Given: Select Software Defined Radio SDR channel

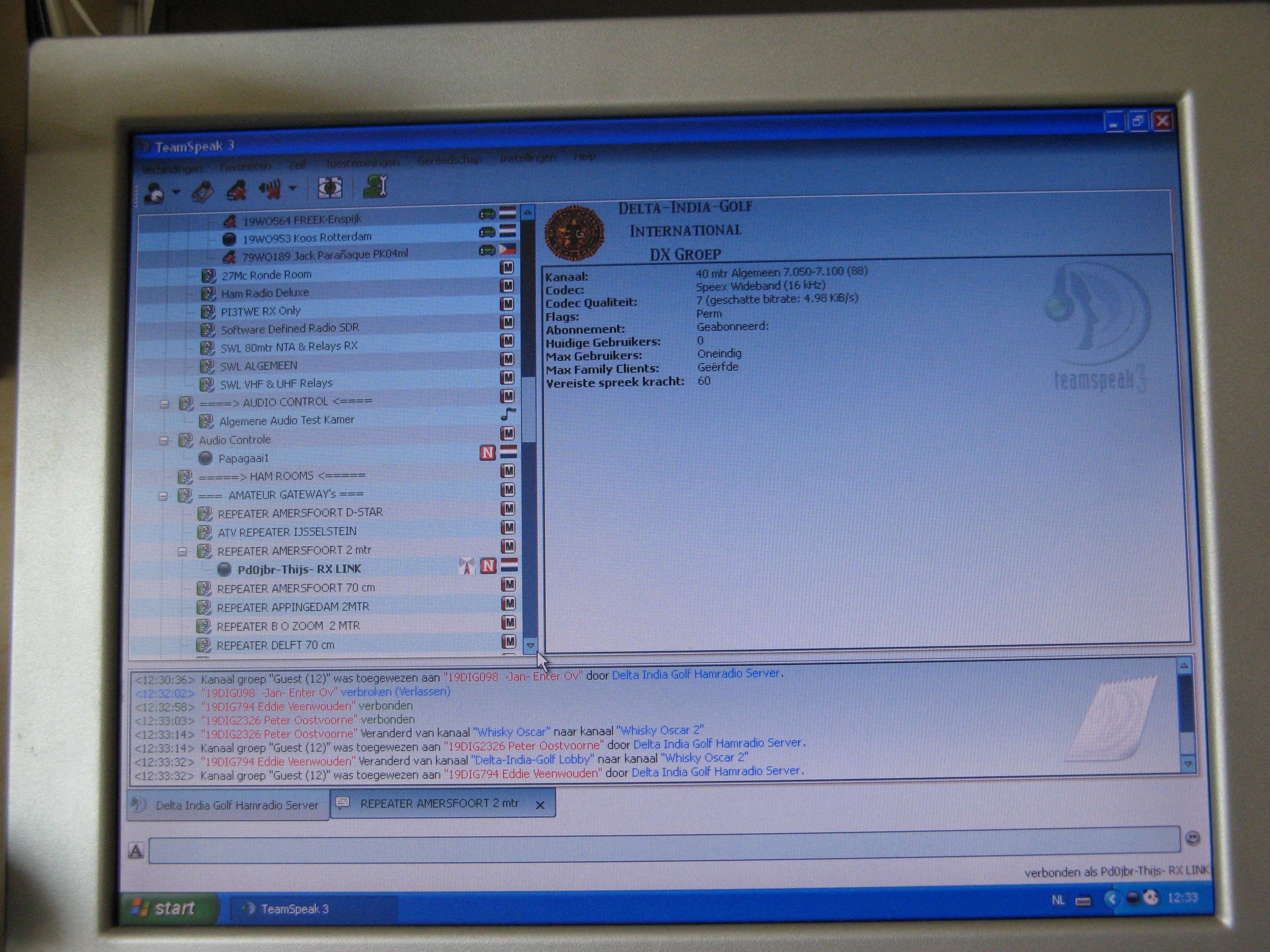Looking at the screenshot, I should tap(290, 328).
